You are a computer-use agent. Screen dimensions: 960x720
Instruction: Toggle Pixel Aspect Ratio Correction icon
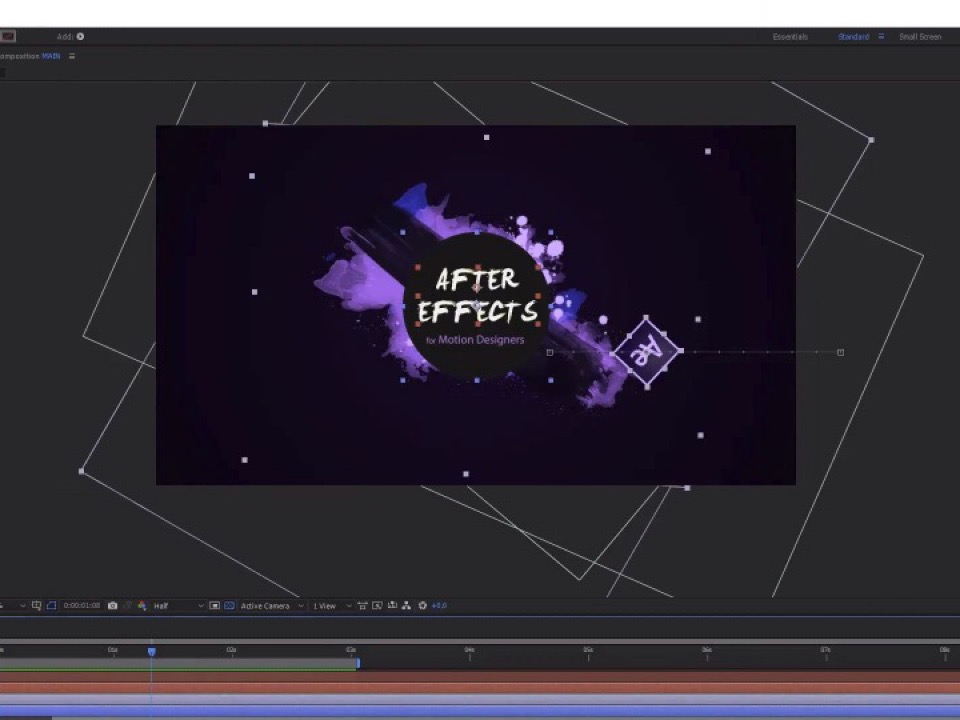[362, 606]
